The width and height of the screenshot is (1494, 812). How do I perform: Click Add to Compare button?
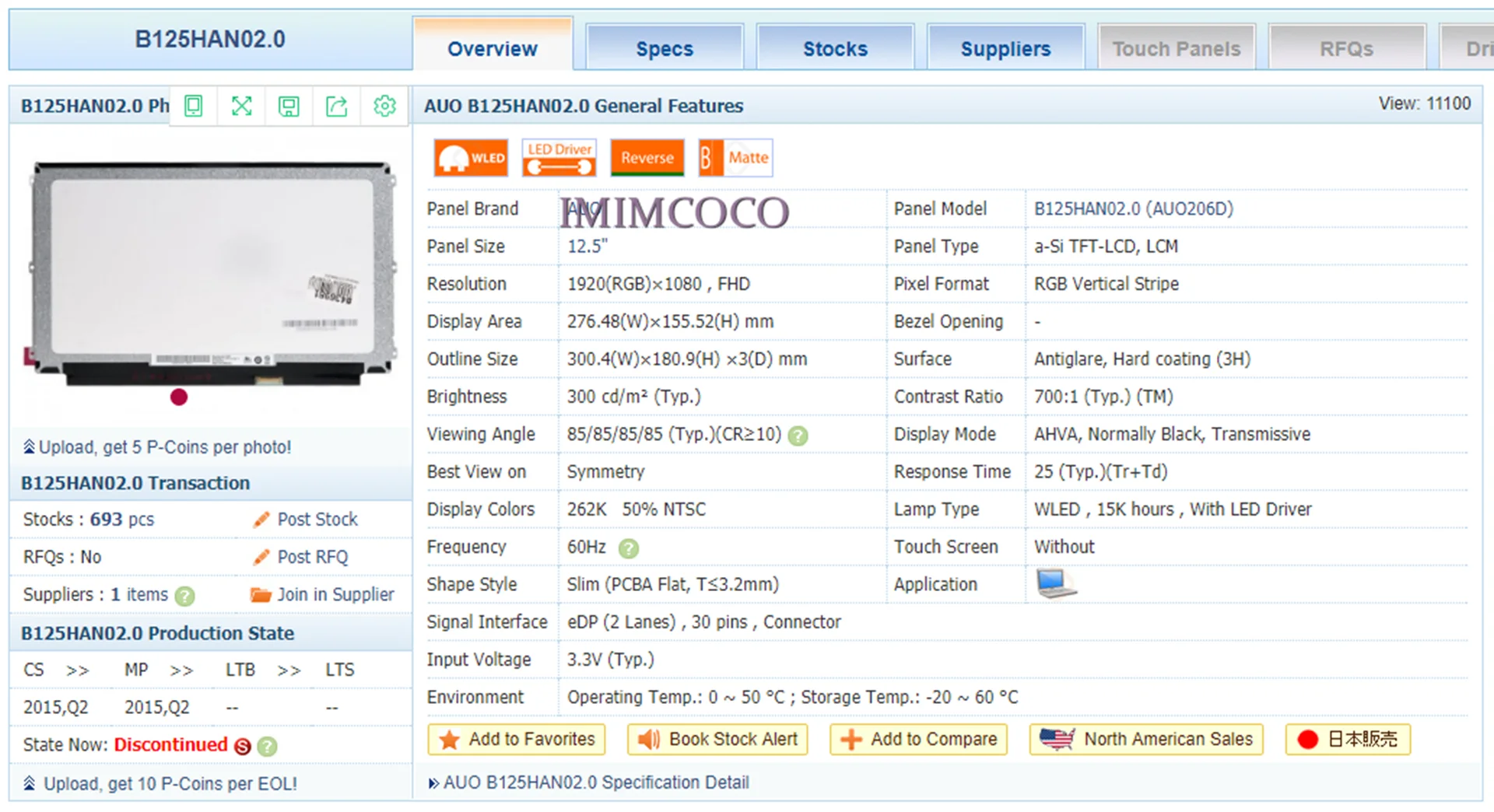point(918,739)
